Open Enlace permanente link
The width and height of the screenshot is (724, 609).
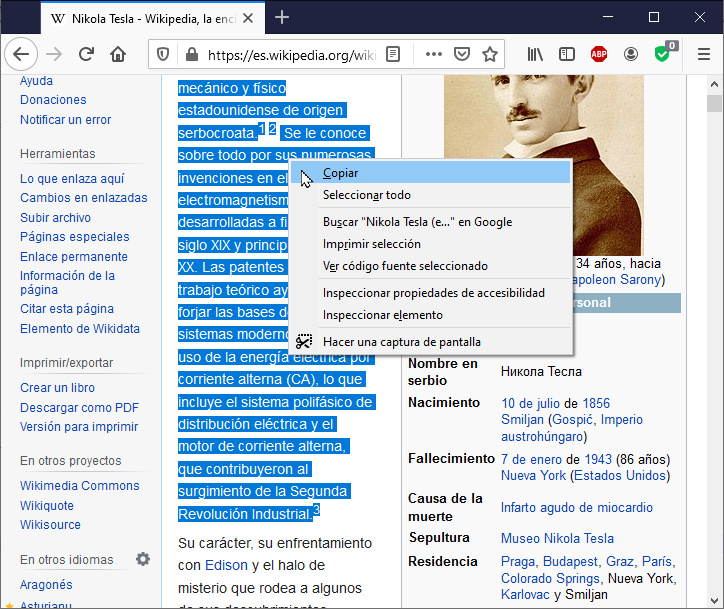tap(74, 256)
